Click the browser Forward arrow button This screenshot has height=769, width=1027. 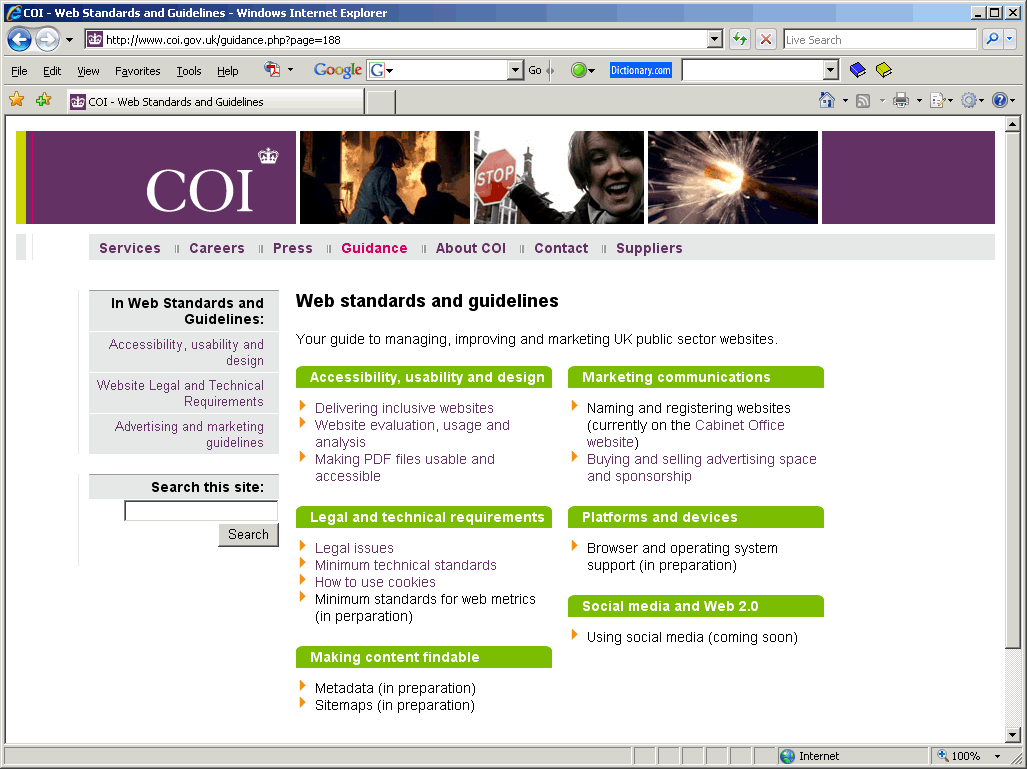[47, 39]
